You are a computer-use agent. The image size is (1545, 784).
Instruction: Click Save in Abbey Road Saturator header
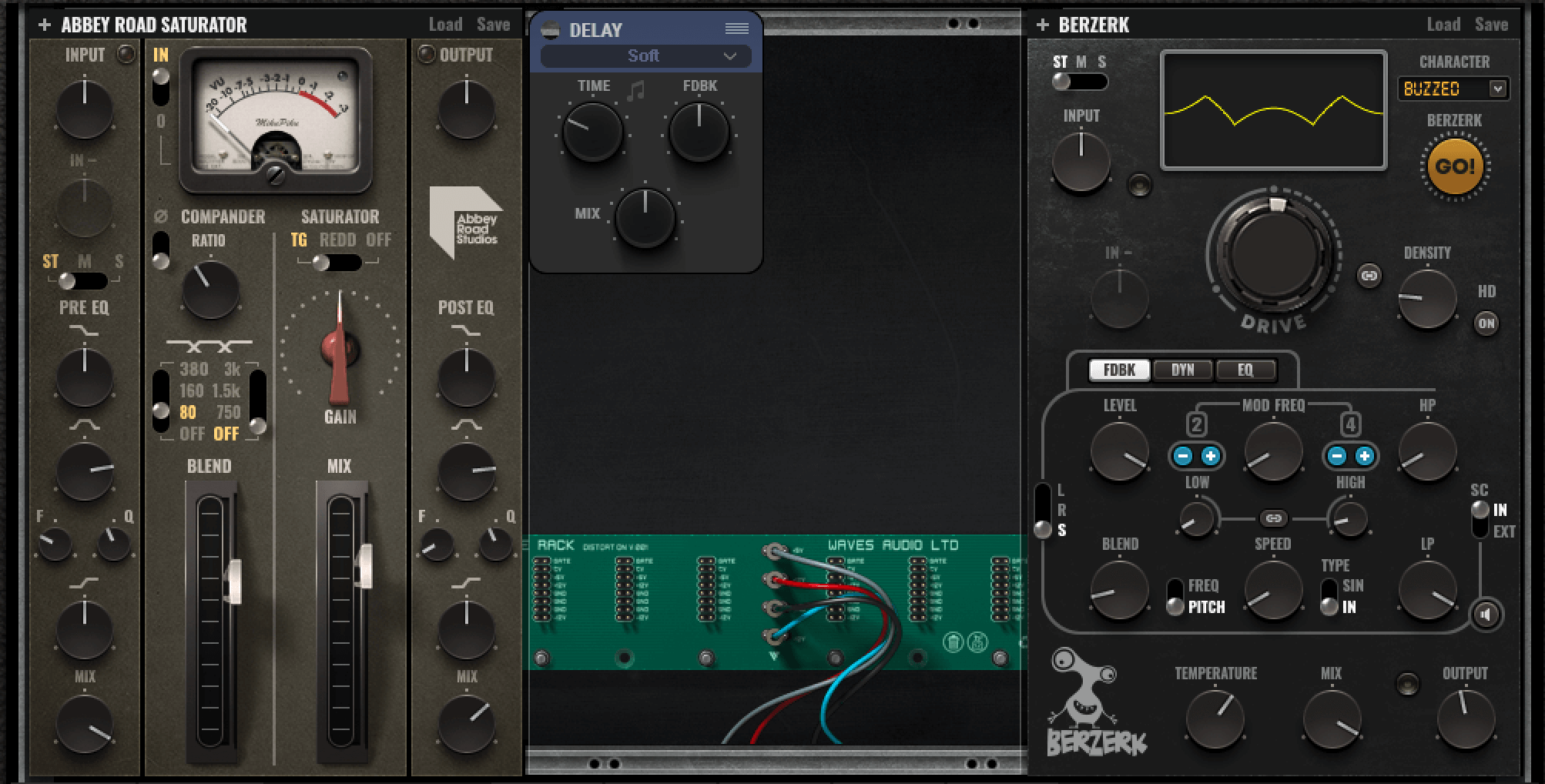click(x=493, y=25)
